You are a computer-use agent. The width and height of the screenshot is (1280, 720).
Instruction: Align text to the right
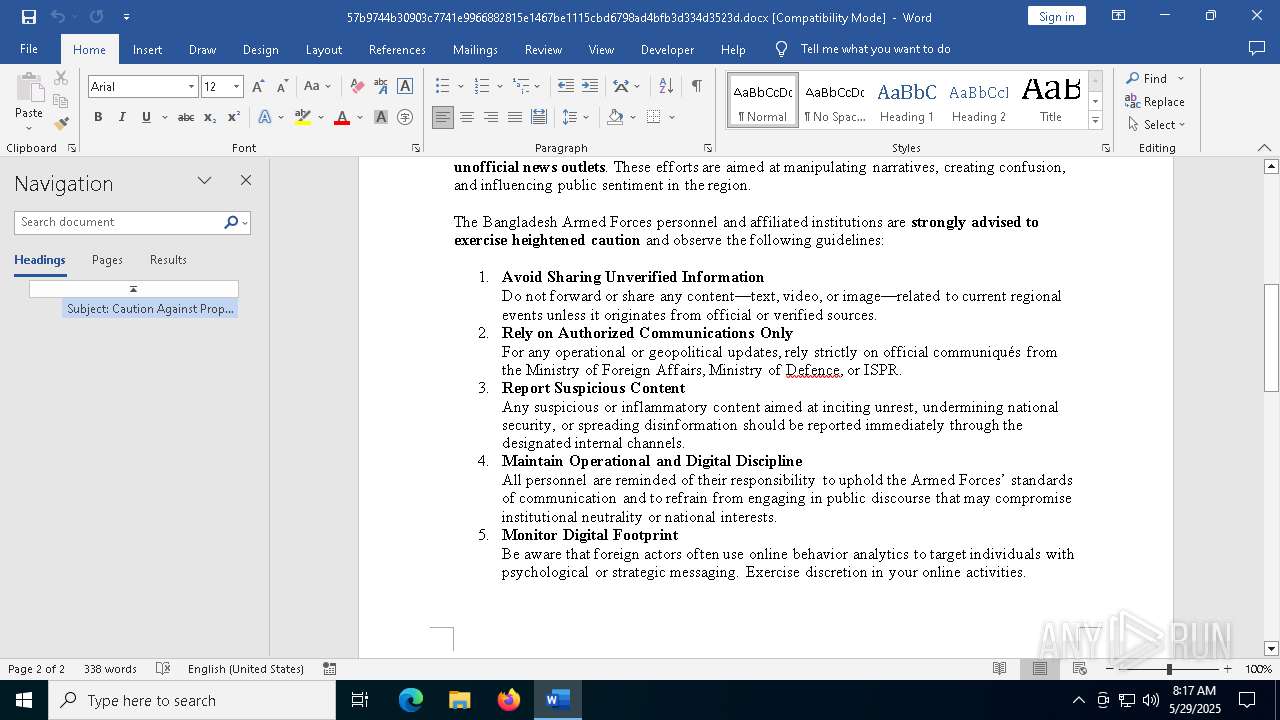491,117
